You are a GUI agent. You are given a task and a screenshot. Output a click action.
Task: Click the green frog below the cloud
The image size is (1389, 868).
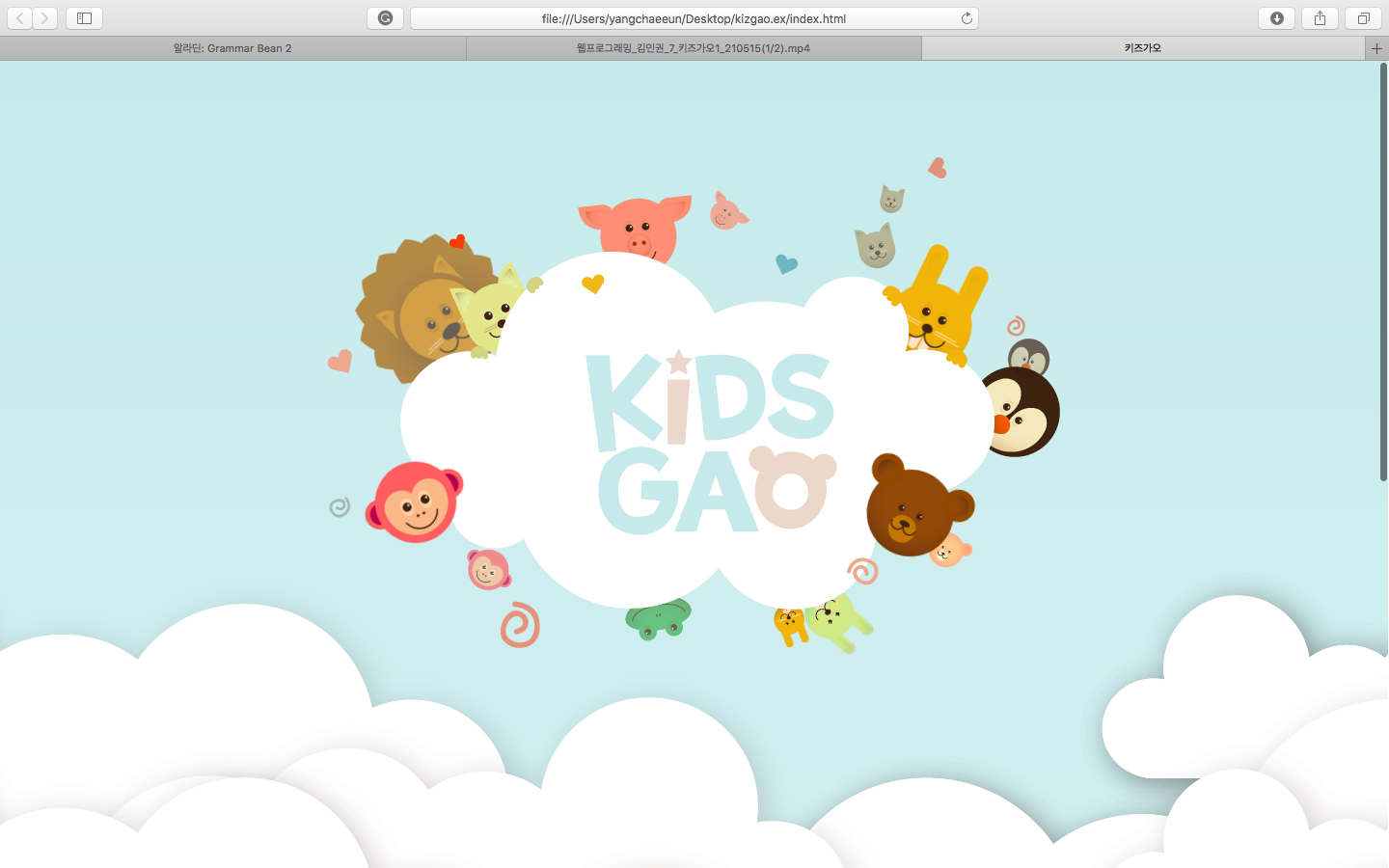tap(659, 619)
